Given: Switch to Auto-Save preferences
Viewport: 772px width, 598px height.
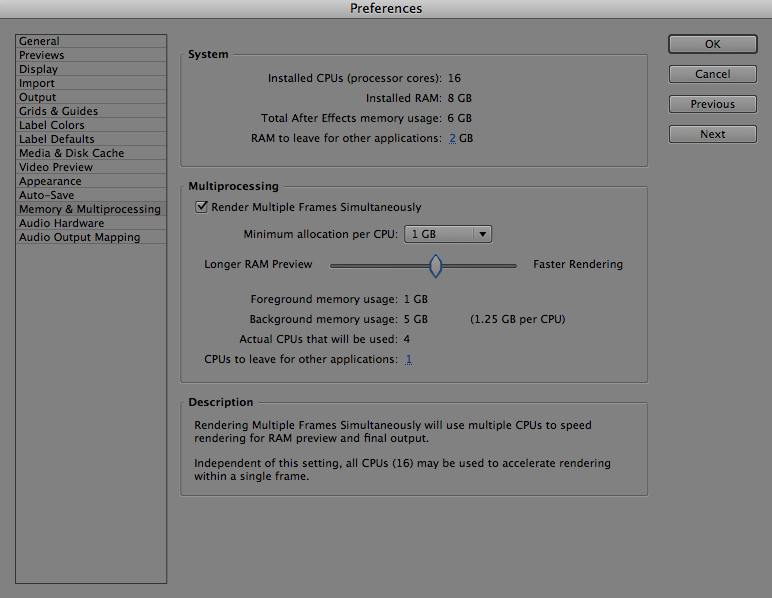Looking at the screenshot, I should pos(91,195).
